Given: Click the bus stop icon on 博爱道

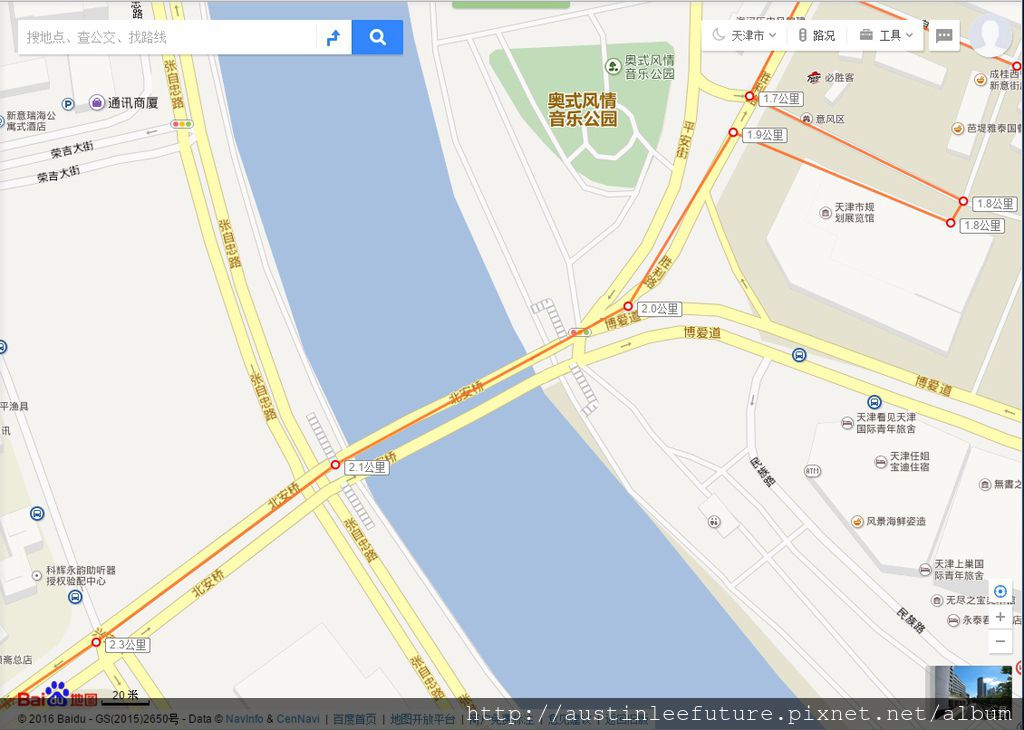Looking at the screenshot, I should [799, 355].
